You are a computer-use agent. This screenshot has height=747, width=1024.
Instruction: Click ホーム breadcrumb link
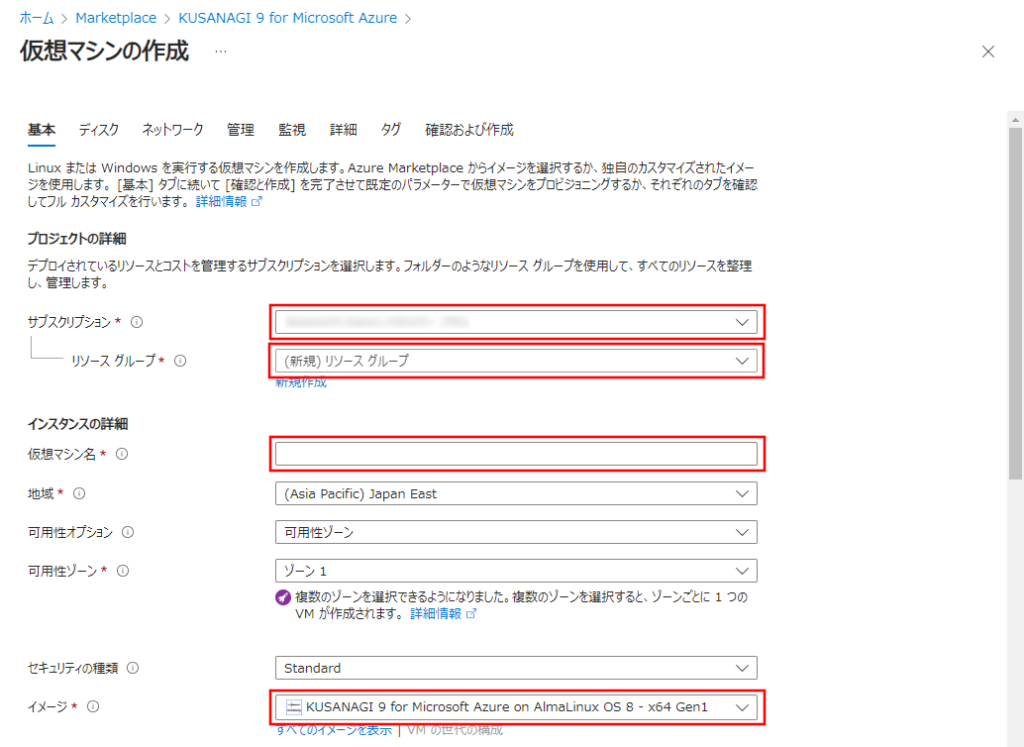coord(37,18)
